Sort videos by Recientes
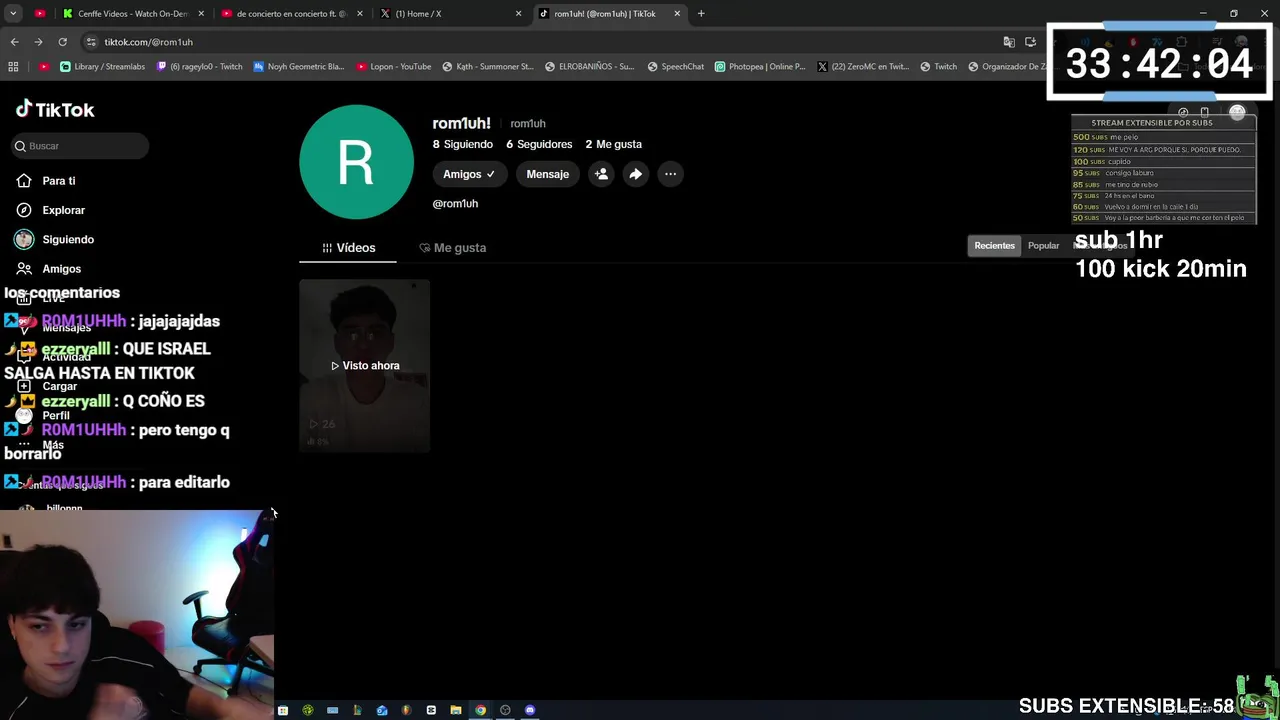 tap(994, 245)
